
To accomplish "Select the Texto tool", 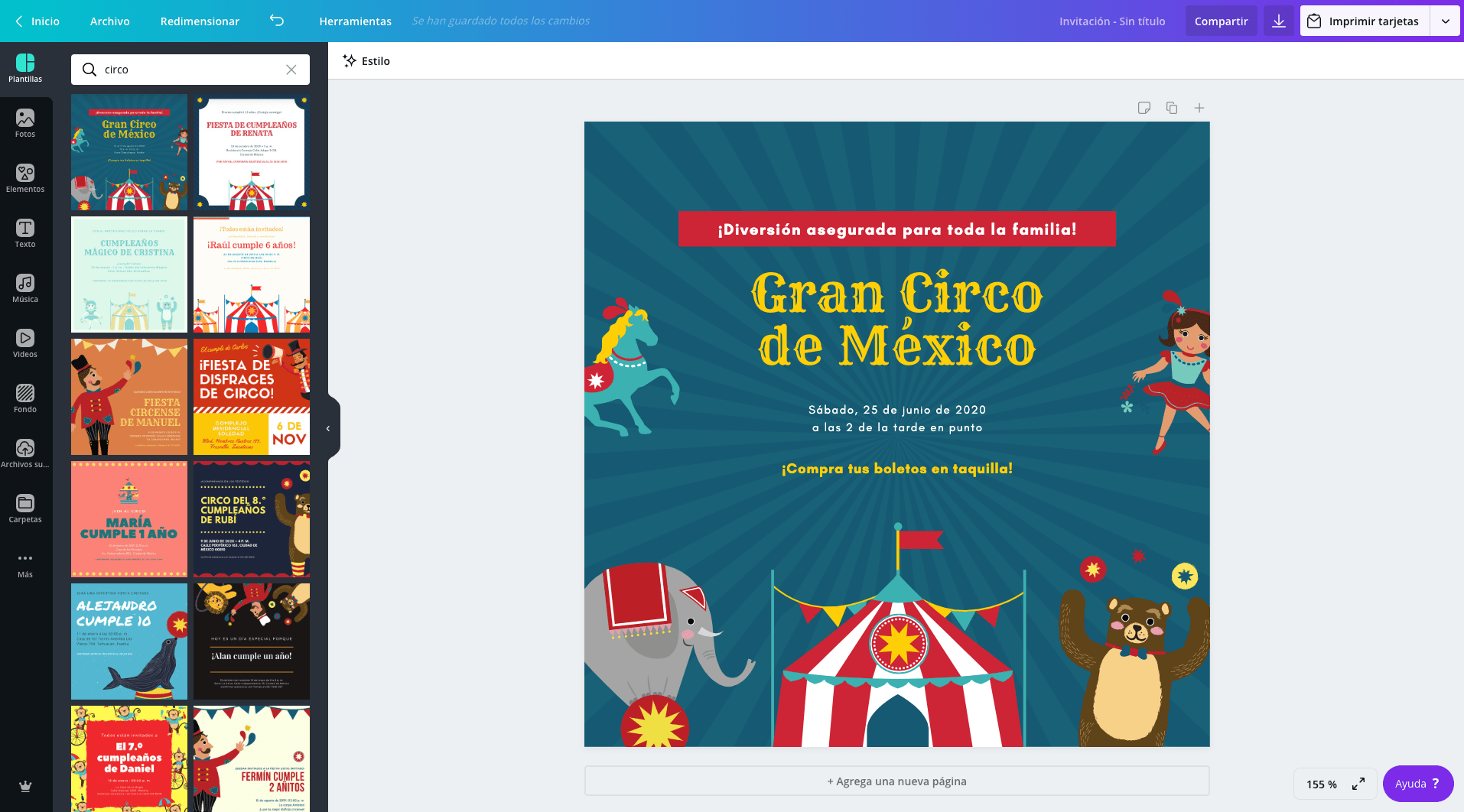I will point(25,233).
